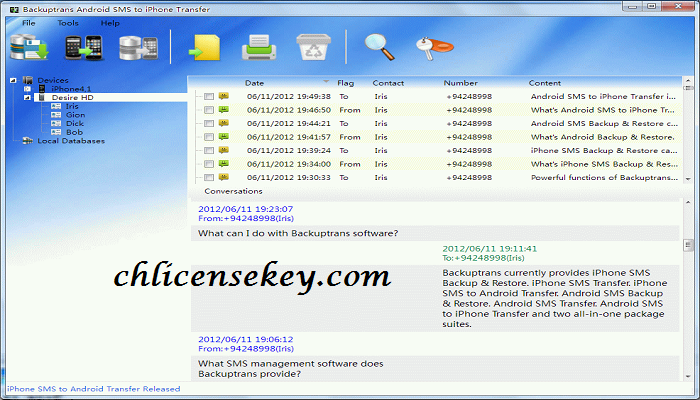Click message bubble icon in 19:41:57 row
This screenshot has height=400, width=700.
pyautogui.click(x=224, y=137)
